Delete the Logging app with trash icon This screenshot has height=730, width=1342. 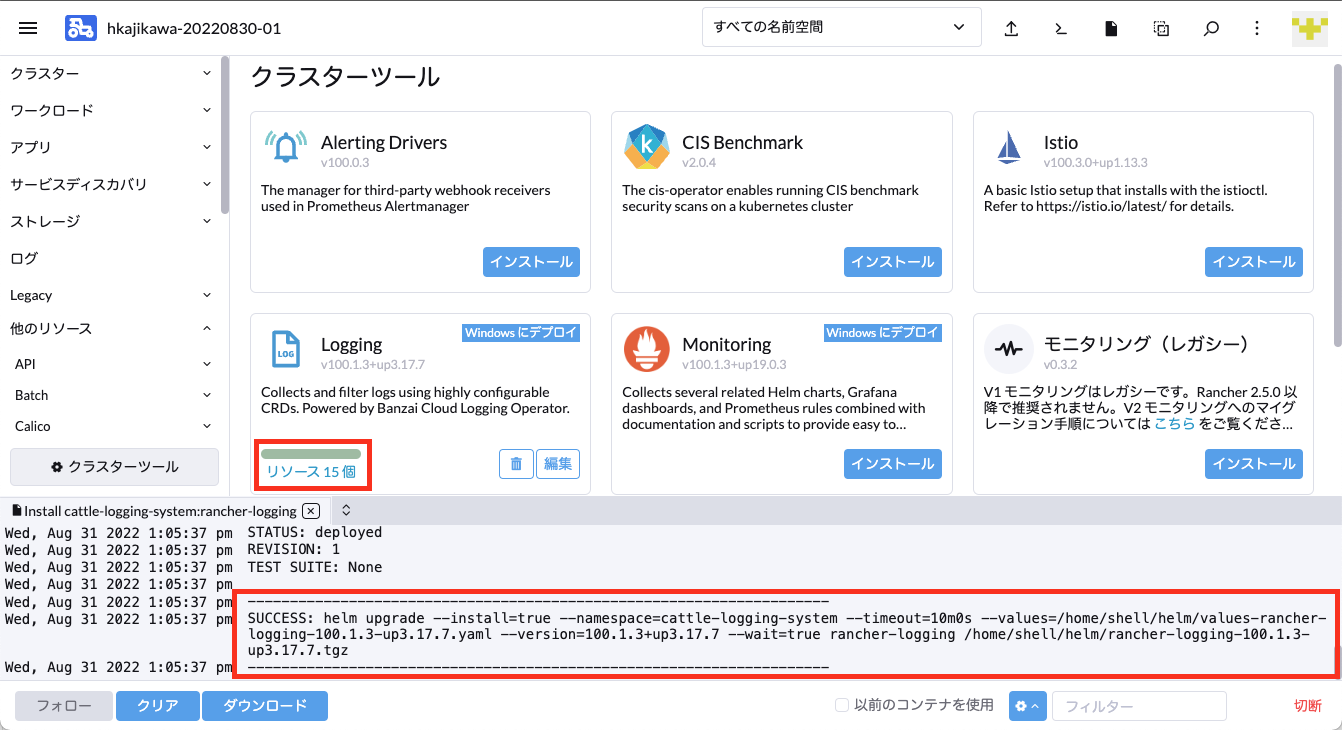pos(516,464)
